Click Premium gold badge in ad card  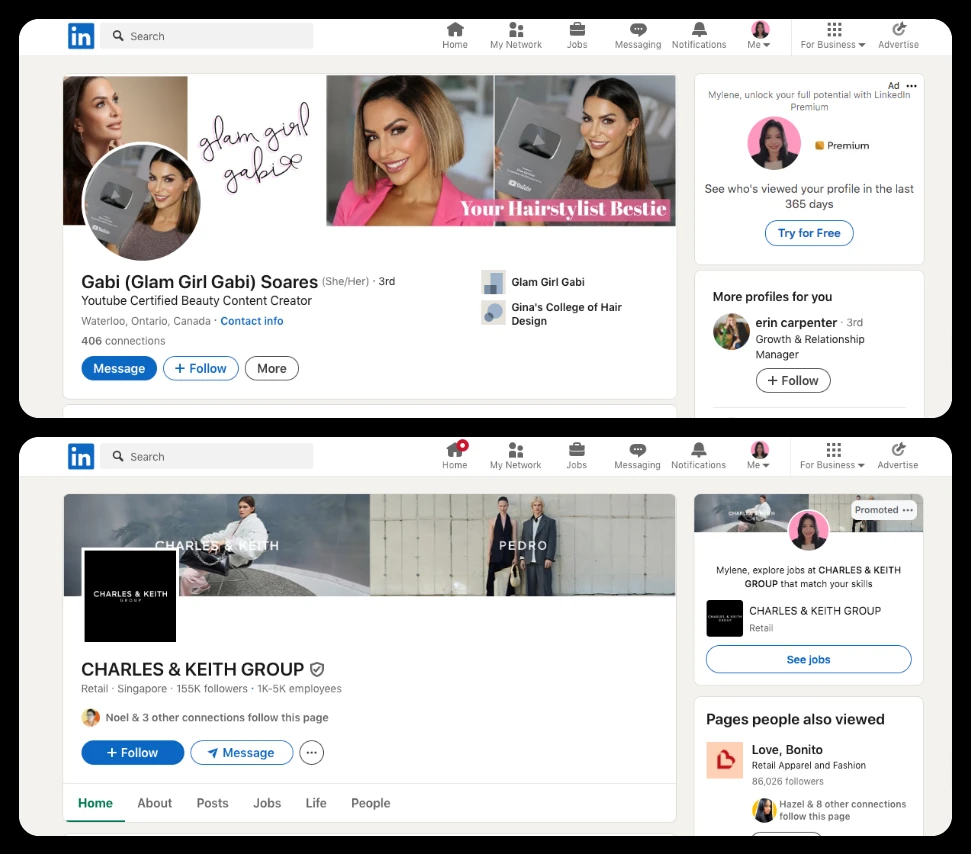[819, 146]
